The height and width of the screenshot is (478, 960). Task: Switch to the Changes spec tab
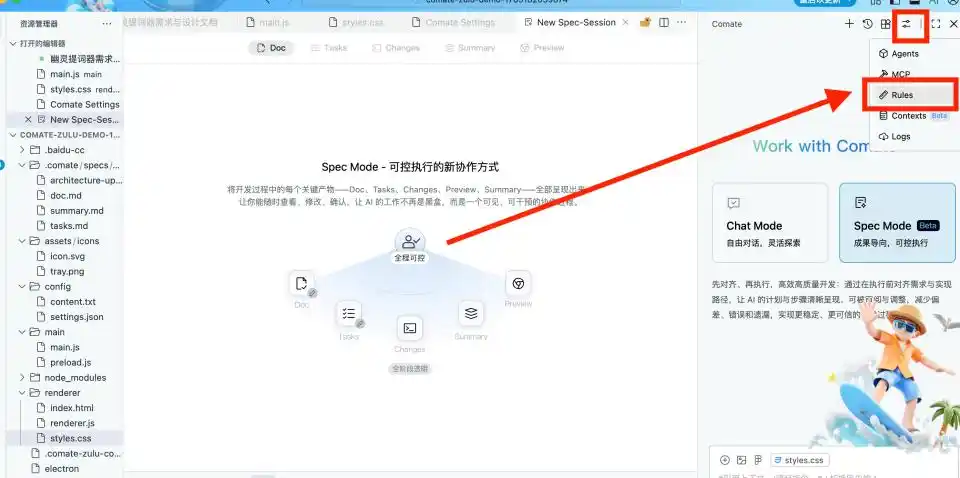point(396,48)
